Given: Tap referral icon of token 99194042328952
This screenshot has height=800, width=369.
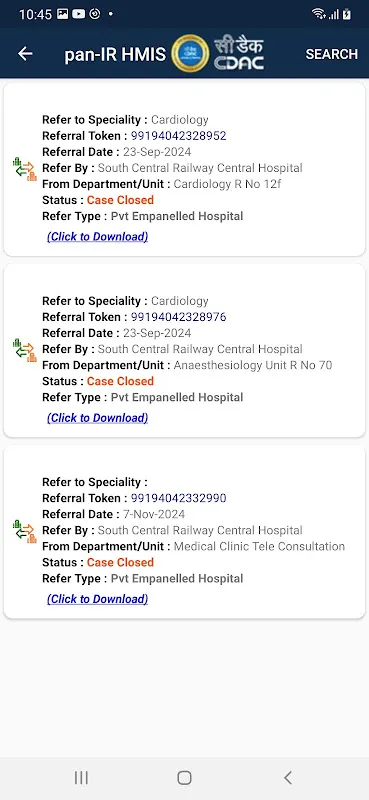Looking at the screenshot, I should pyautogui.click(x=24, y=169).
